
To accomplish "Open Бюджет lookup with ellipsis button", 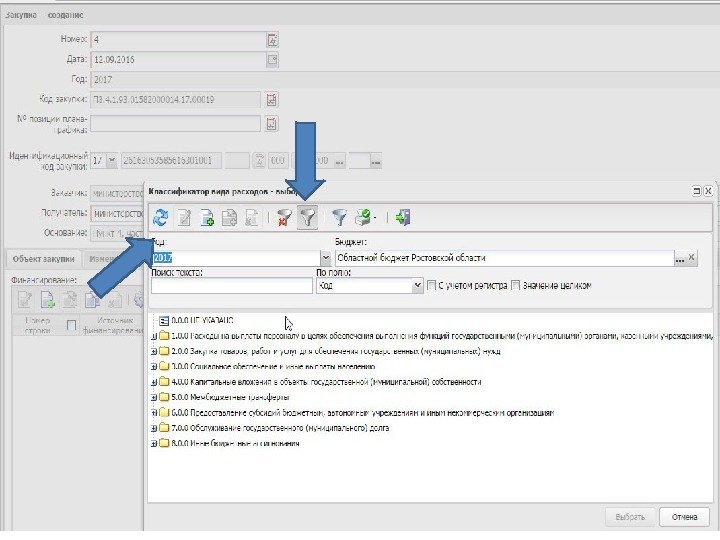I will [680, 258].
